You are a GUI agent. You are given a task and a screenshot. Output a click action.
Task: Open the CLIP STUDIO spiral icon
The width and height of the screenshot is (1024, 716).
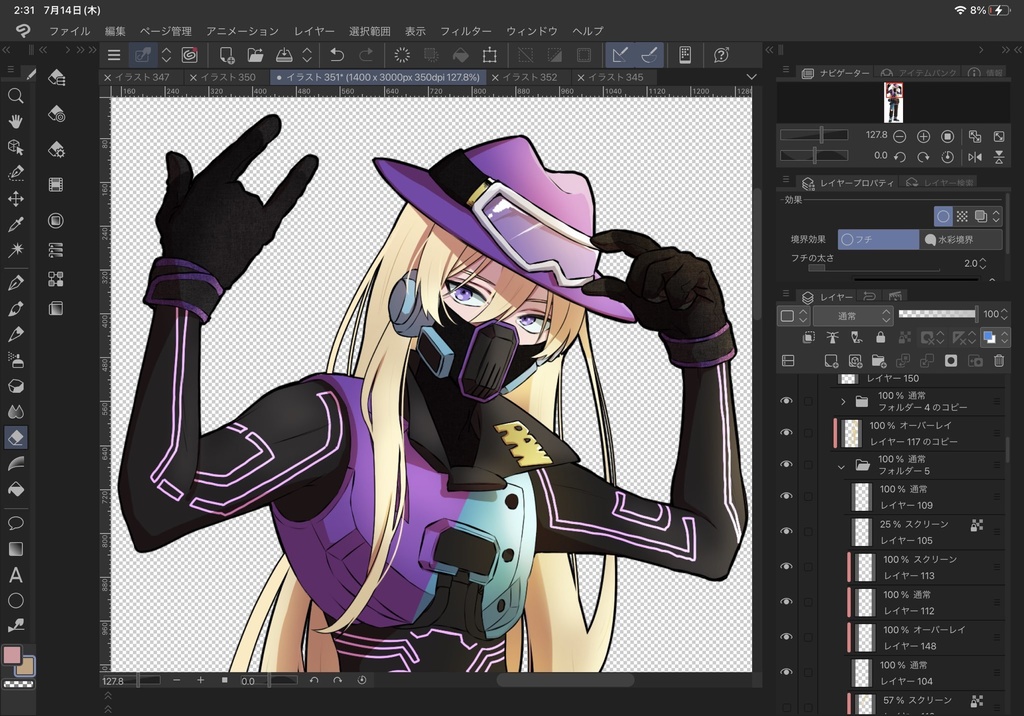coord(190,55)
